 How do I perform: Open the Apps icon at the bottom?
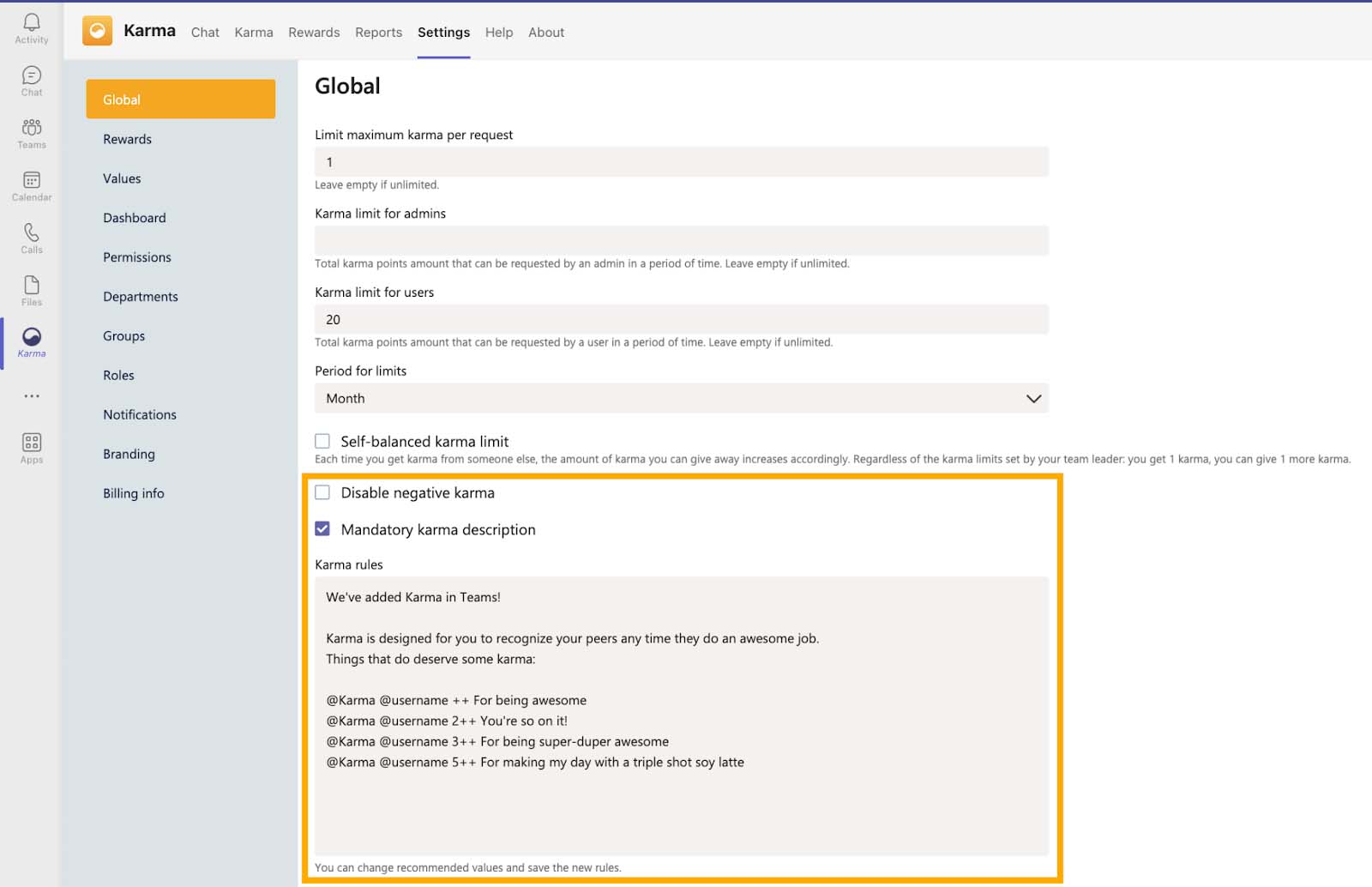coord(31,446)
